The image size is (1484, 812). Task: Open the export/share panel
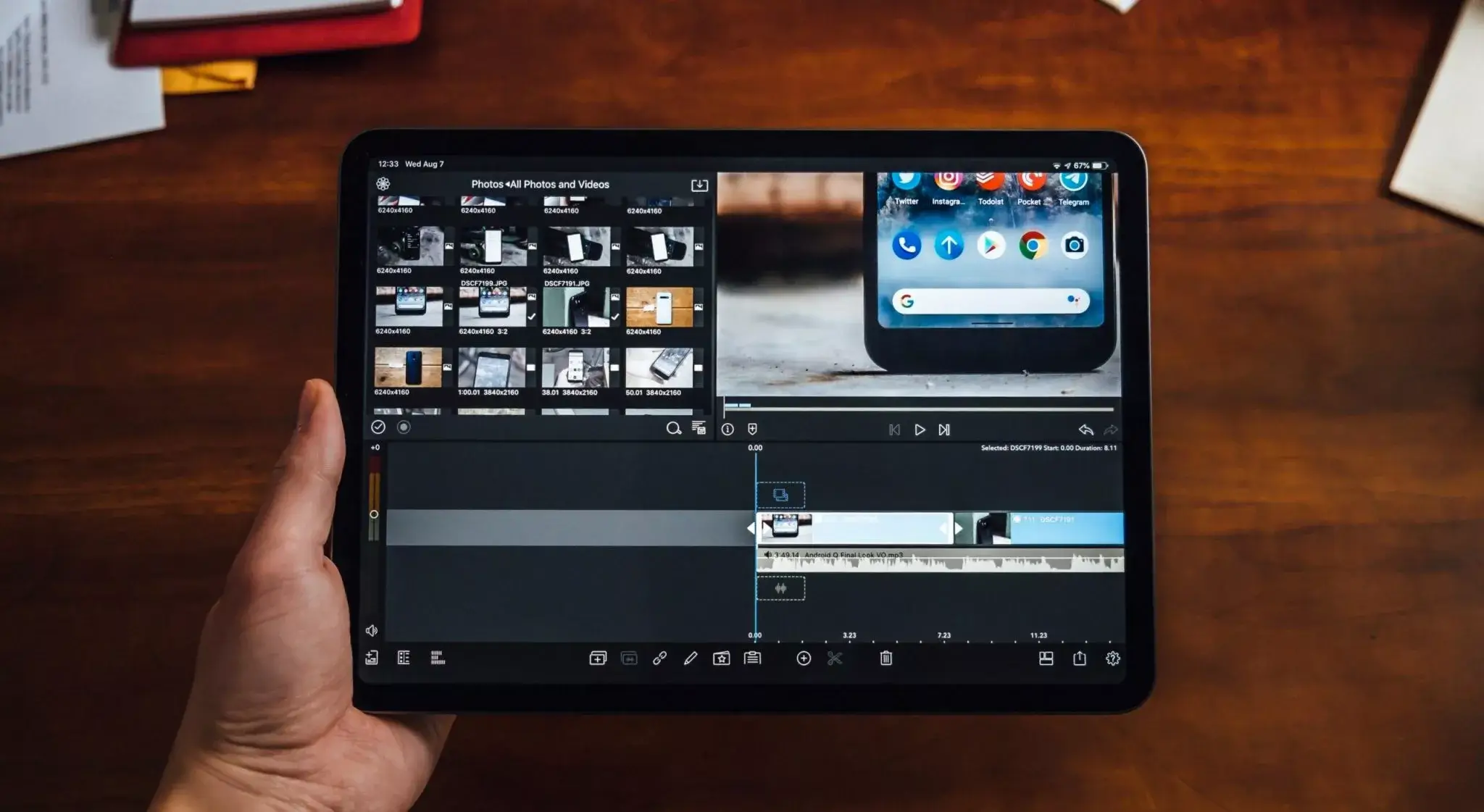click(x=1079, y=657)
